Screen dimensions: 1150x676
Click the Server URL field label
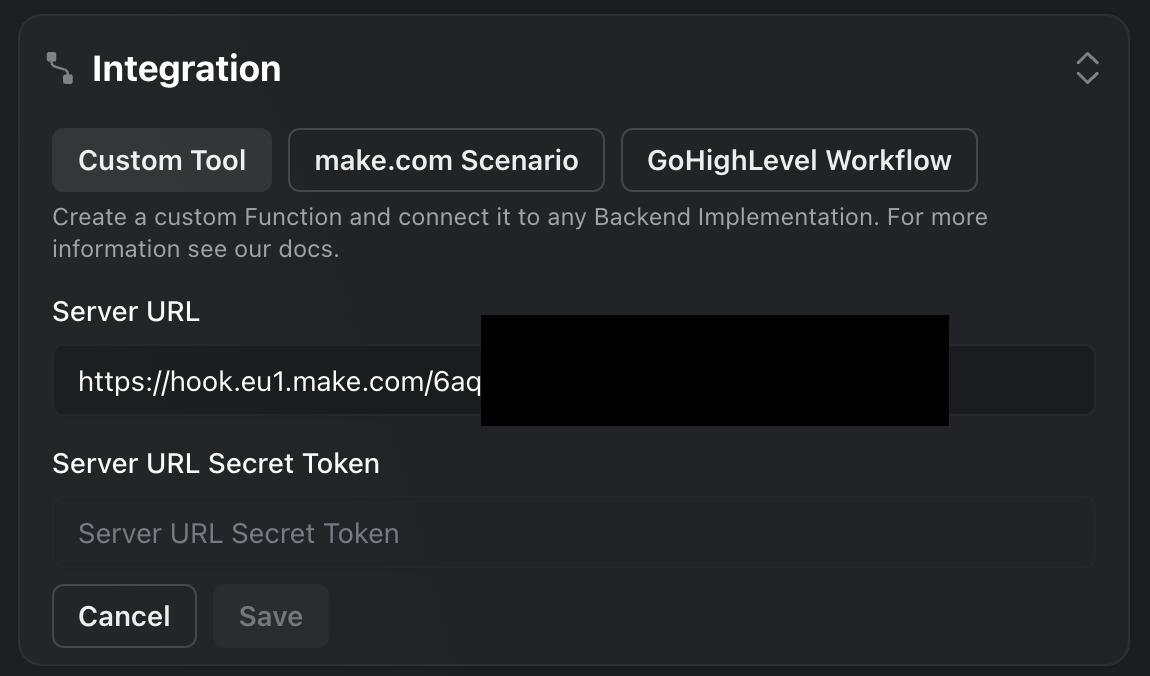click(125, 312)
